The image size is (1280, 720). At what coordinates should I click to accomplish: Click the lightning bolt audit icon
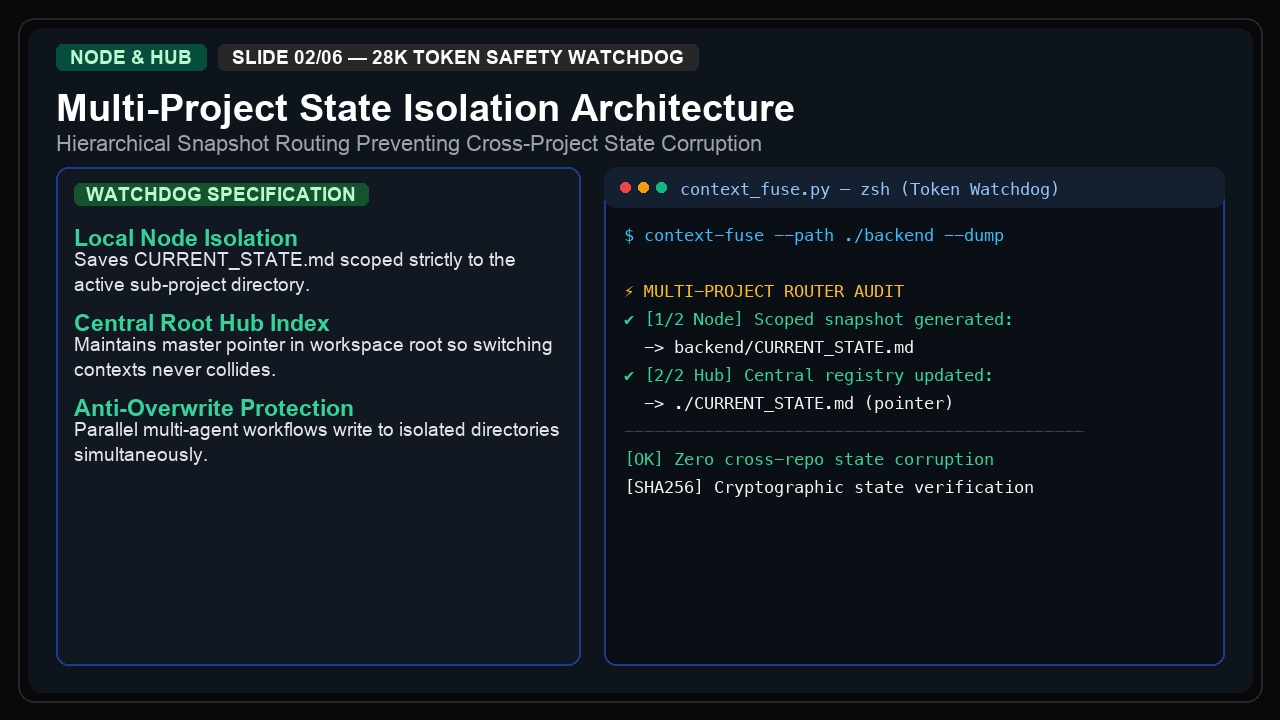[629, 292]
